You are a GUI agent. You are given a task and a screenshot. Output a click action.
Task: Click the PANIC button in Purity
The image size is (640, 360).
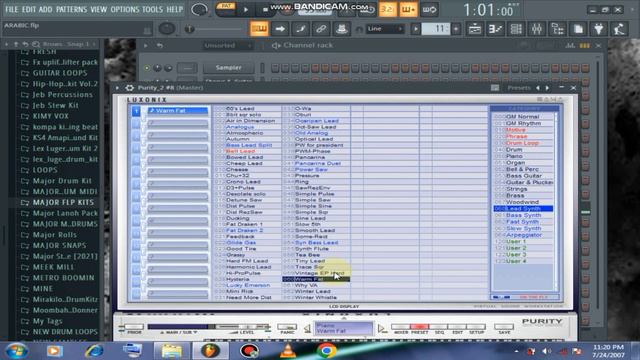coord(287,327)
